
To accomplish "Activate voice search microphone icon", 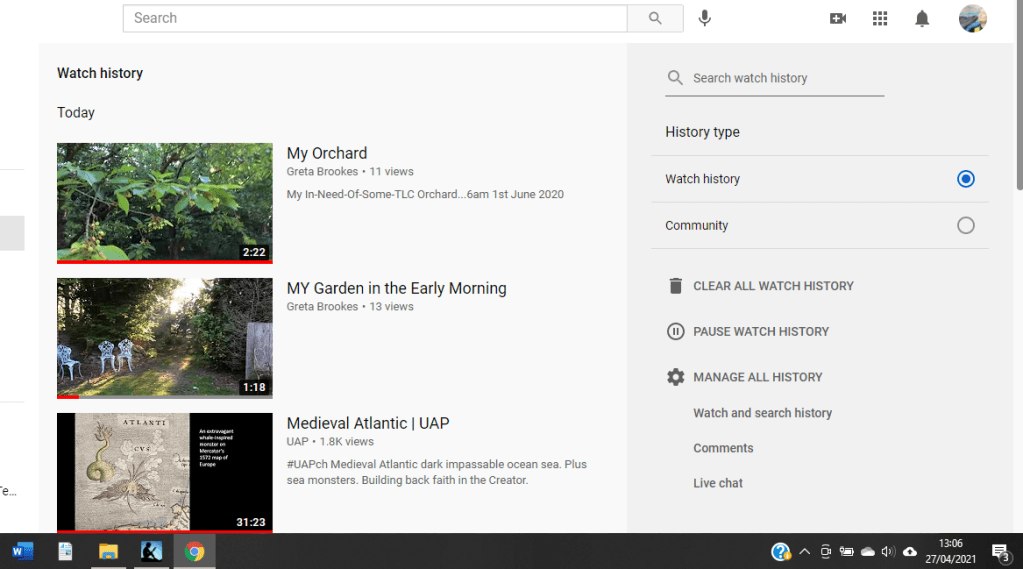I will (x=705, y=18).
